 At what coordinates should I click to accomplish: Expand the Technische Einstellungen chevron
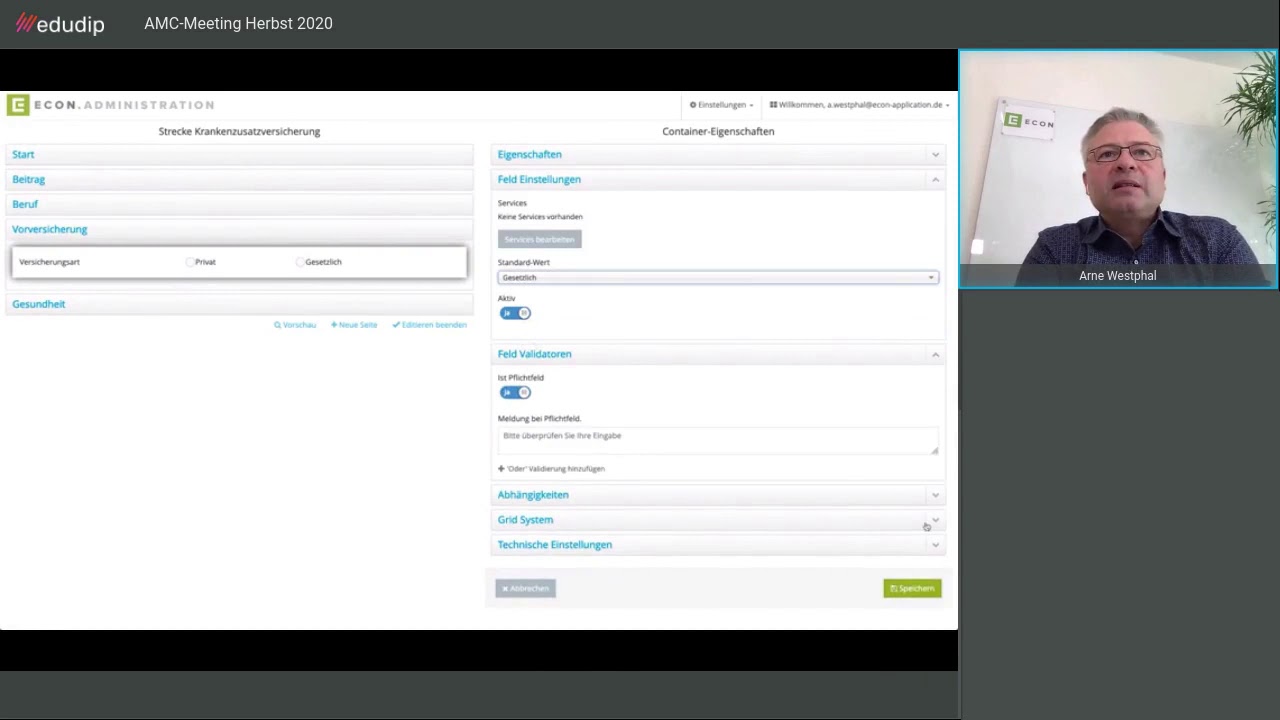click(x=935, y=545)
